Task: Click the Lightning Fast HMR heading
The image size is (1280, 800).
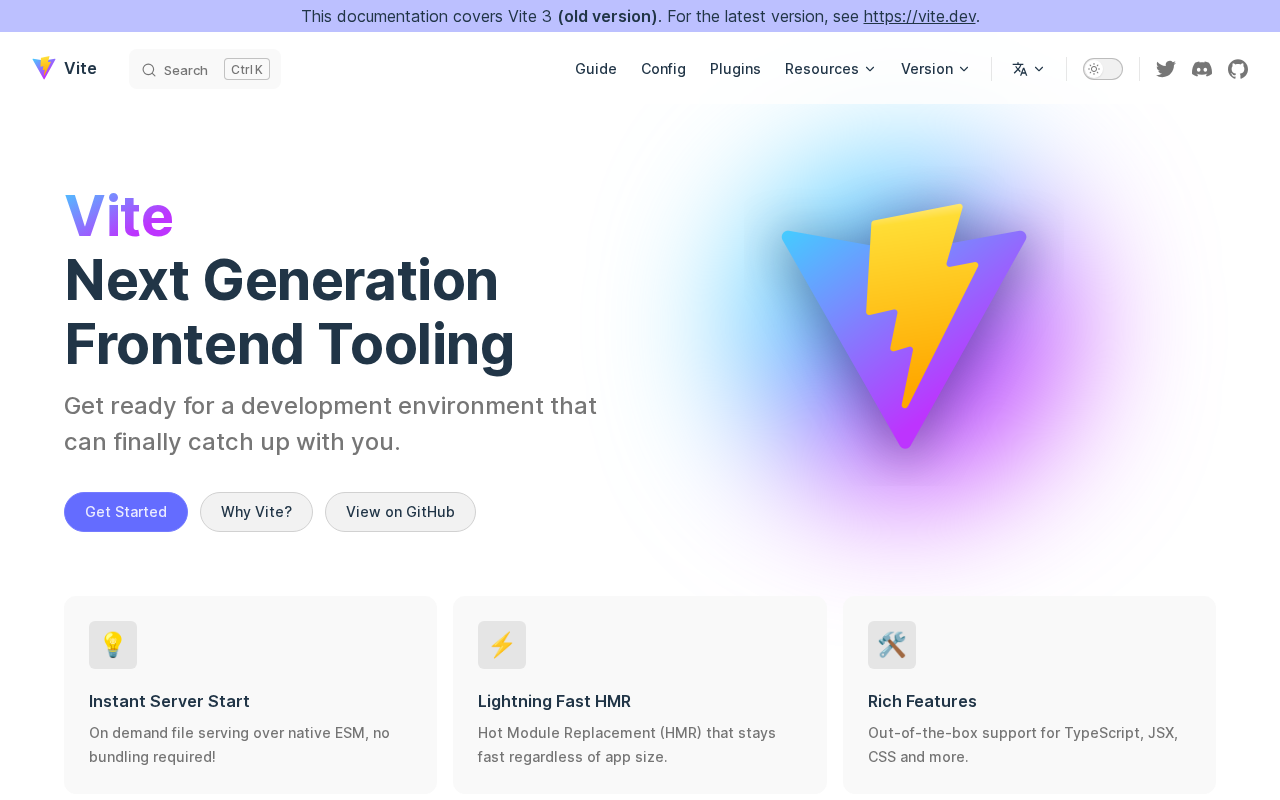Action: pyautogui.click(x=554, y=701)
